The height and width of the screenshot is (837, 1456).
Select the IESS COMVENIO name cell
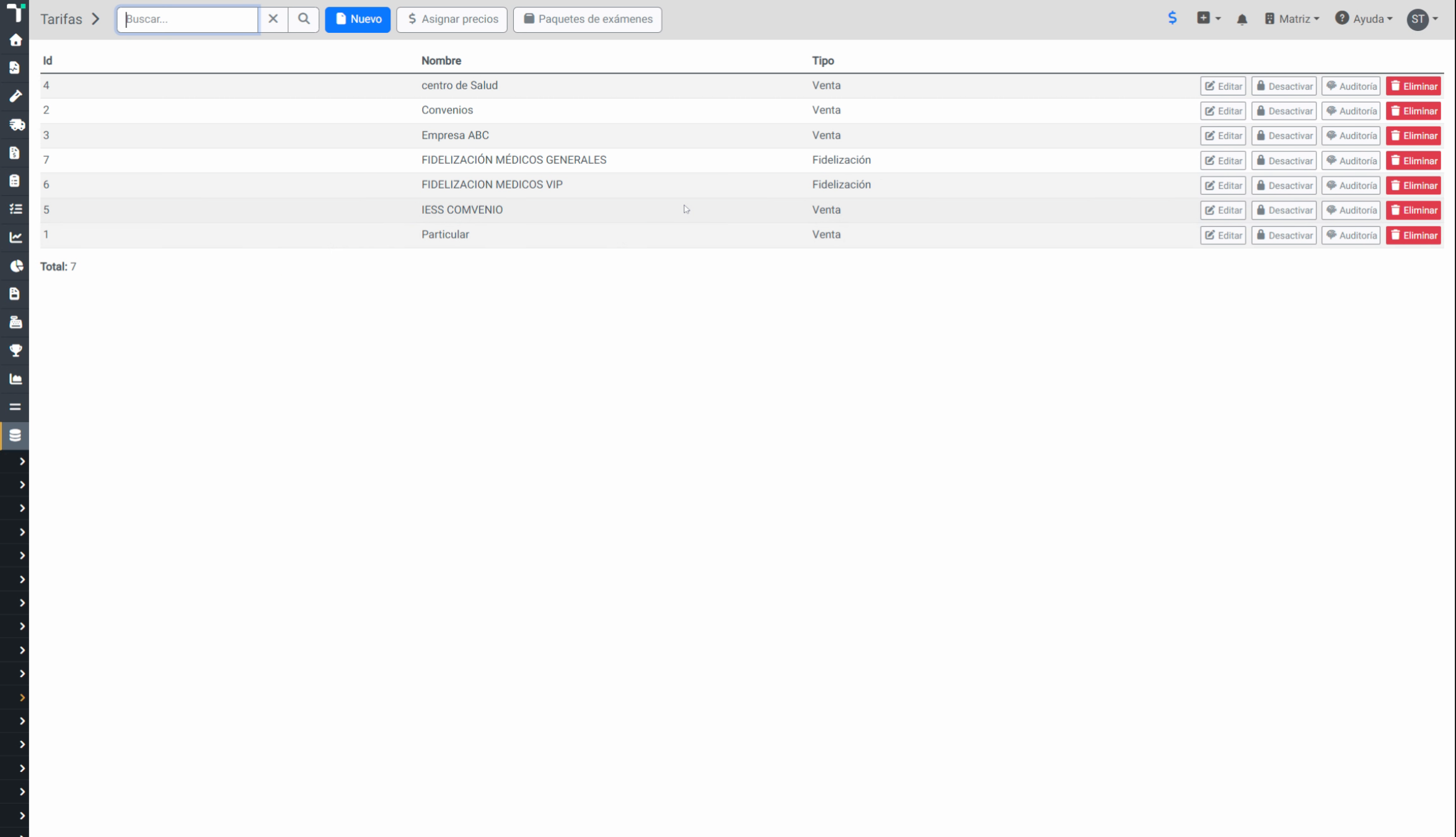pos(462,210)
